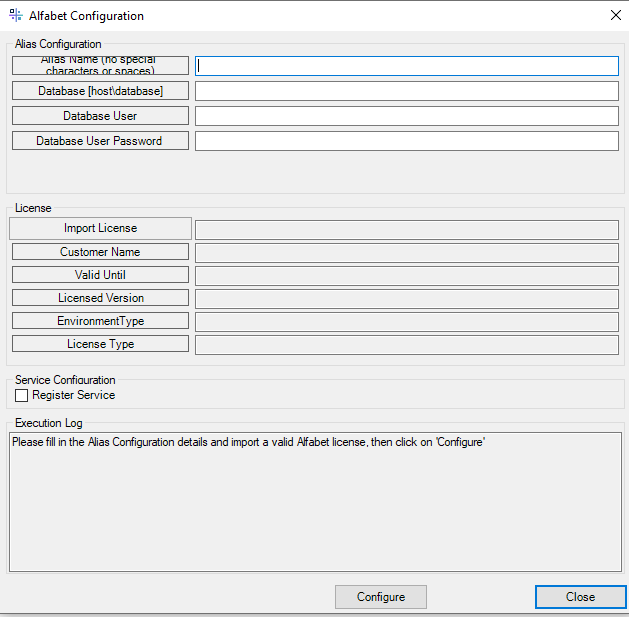Select the License Type label button
629x617 pixels.
click(100, 344)
